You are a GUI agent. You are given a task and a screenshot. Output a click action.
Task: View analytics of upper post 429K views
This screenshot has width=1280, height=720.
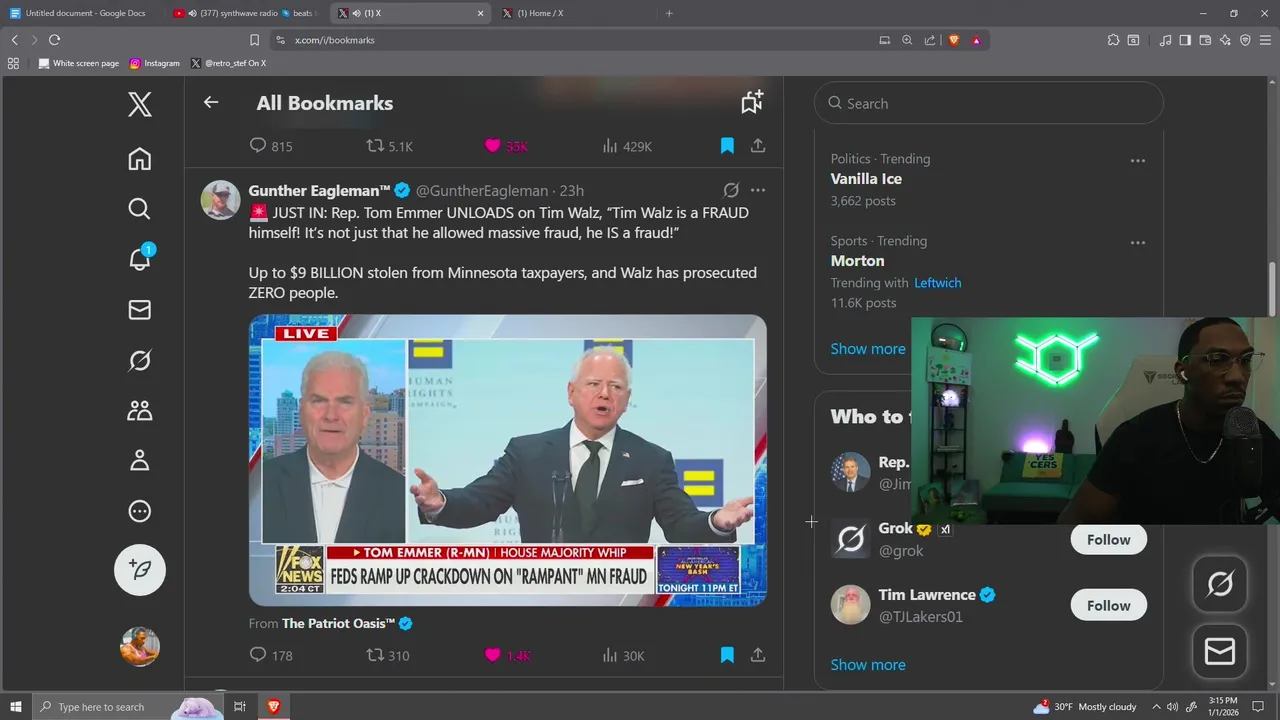(627, 146)
